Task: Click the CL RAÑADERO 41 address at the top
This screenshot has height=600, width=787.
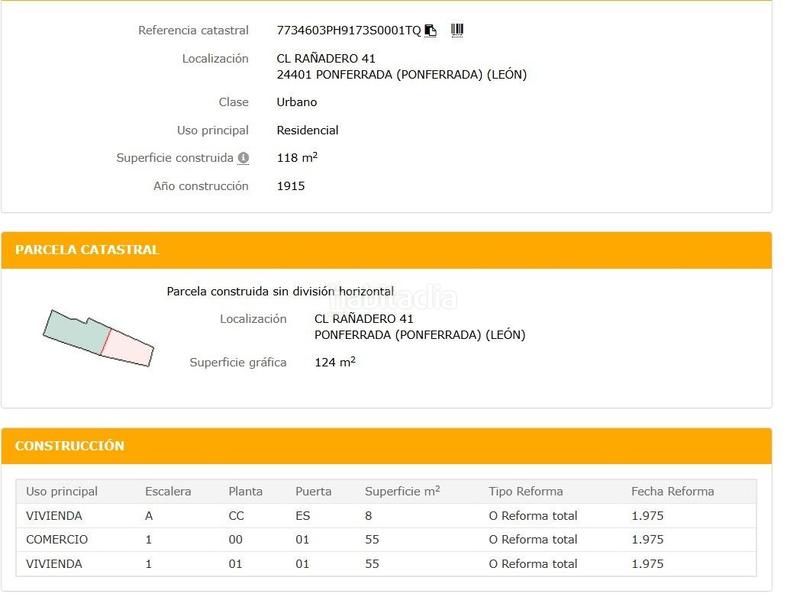Action: click(x=326, y=59)
